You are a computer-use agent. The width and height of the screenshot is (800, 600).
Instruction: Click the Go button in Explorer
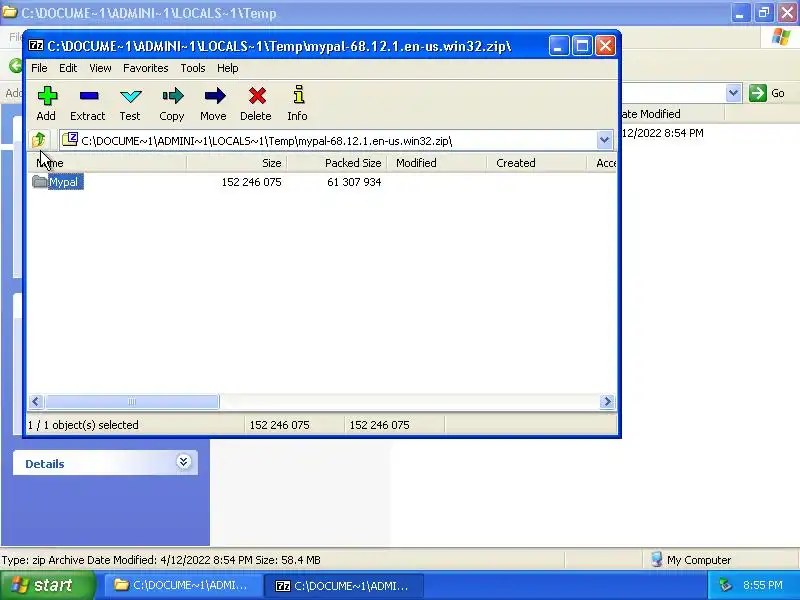coord(767,93)
